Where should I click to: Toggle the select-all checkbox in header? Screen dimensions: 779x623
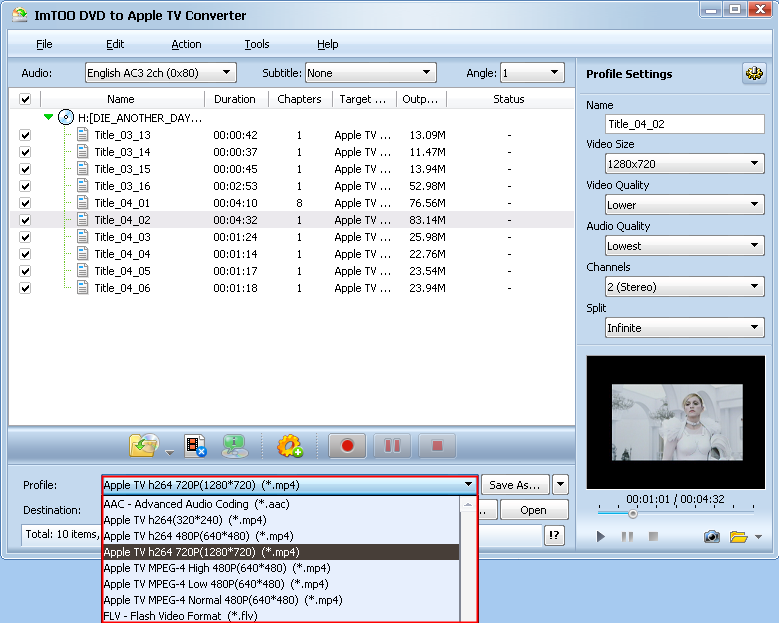click(25, 99)
